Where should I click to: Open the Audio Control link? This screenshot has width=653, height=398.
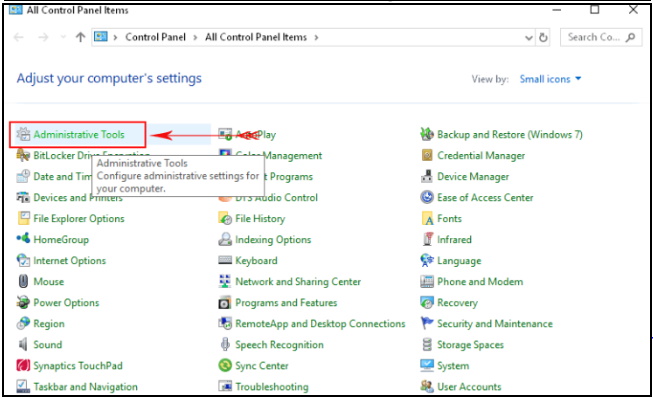click(x=277, y=197)
